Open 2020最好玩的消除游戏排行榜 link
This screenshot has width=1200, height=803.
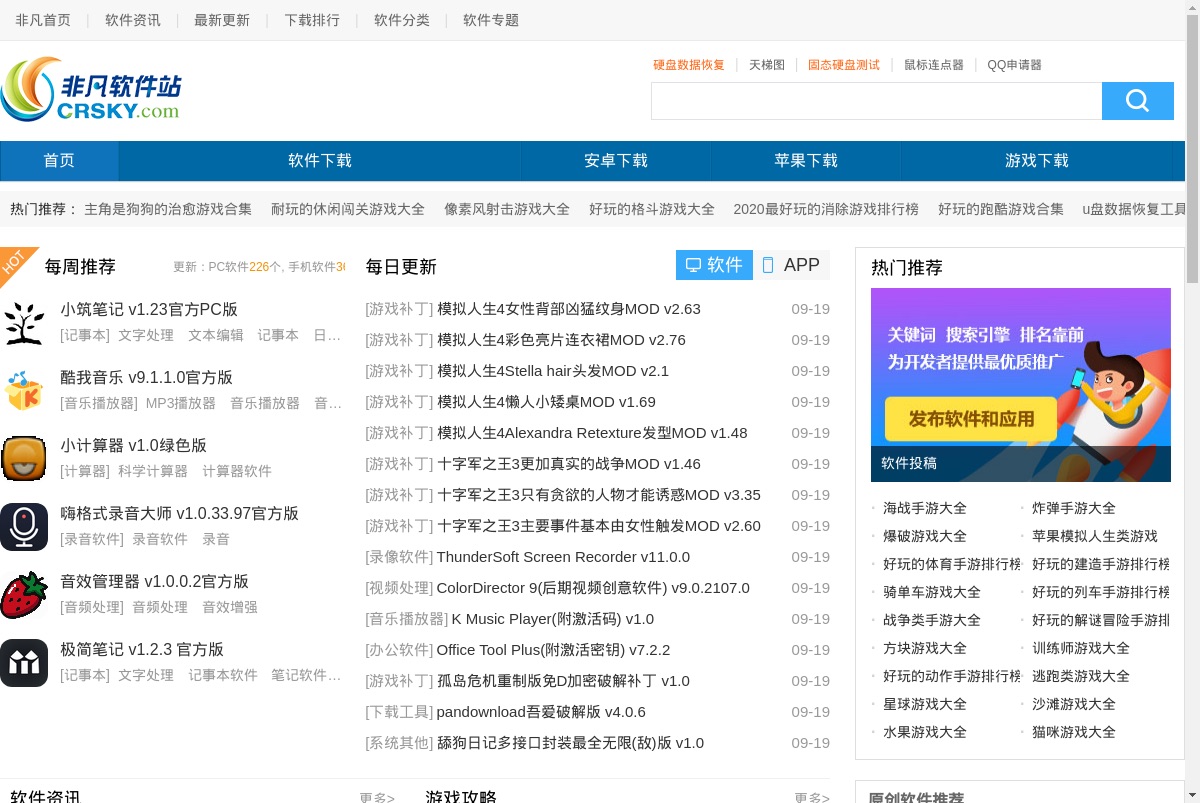826,209
